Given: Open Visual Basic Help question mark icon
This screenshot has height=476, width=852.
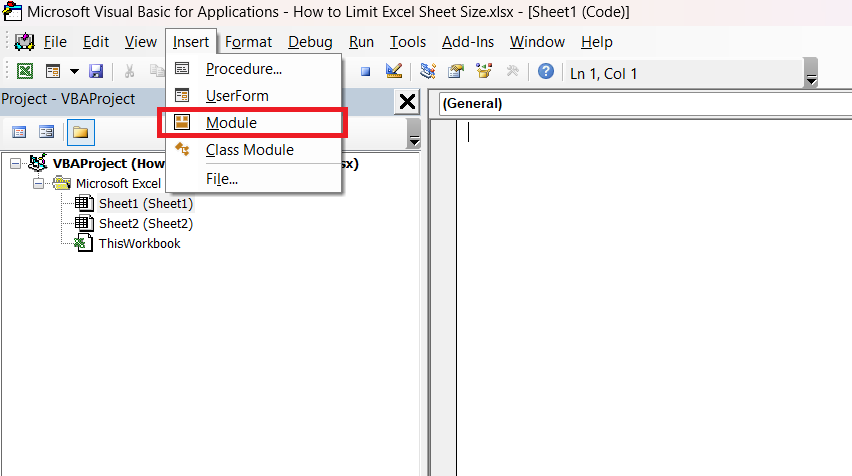Looking at the screenshot, I should coord(546,71).
